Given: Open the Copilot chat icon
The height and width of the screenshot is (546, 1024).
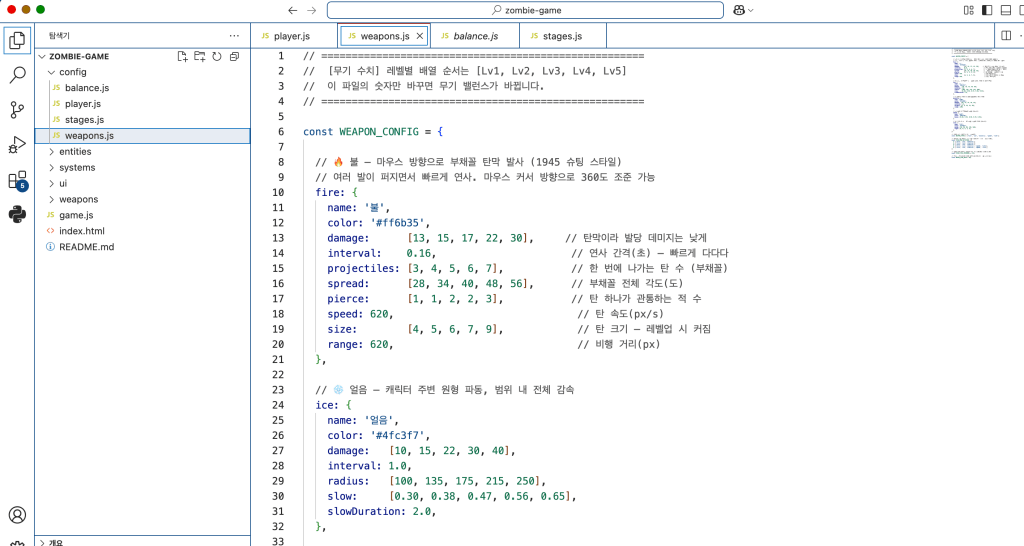Looking at the screenshot, I should (x=739, y=10).
